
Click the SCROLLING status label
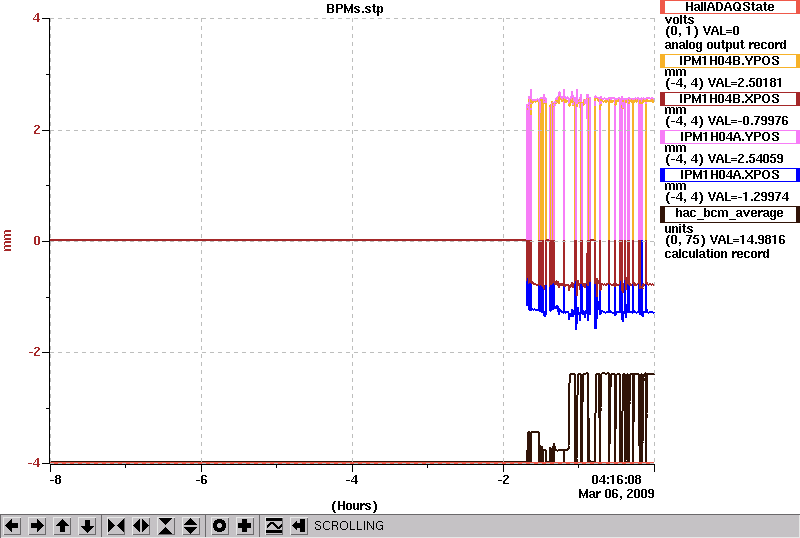click(349, 526)
